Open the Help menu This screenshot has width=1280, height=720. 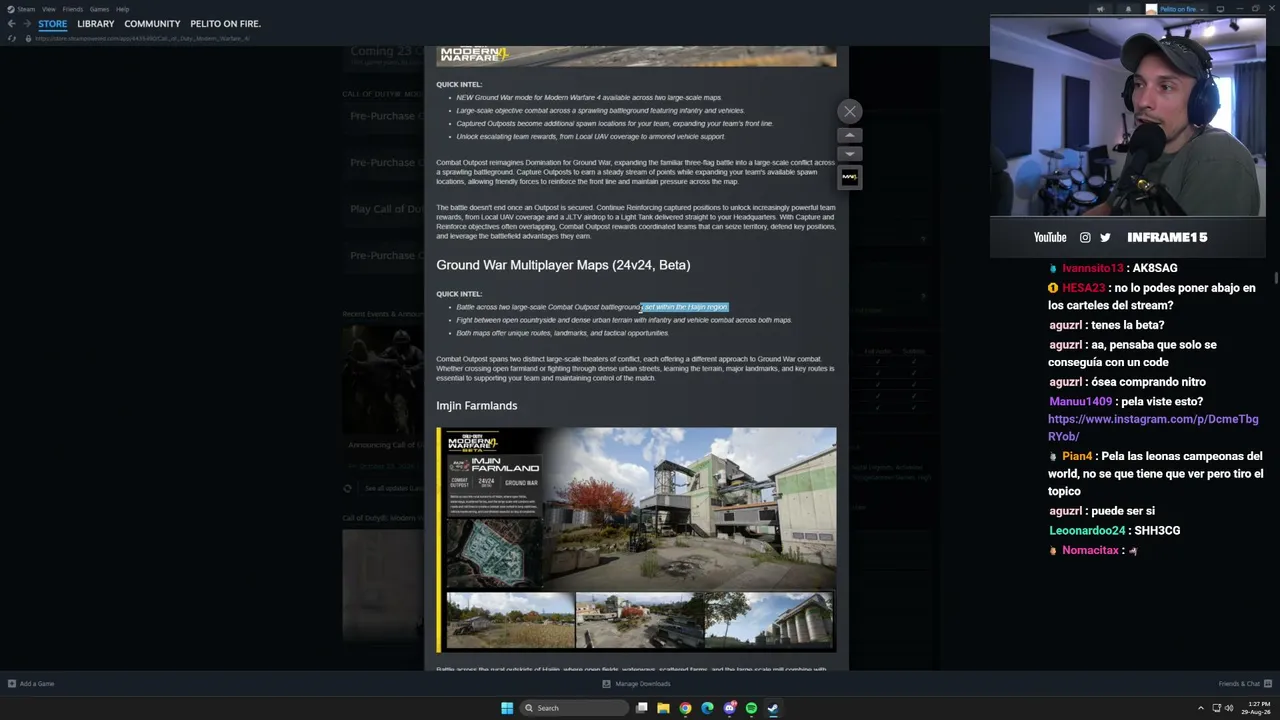(x=122, y=9)
